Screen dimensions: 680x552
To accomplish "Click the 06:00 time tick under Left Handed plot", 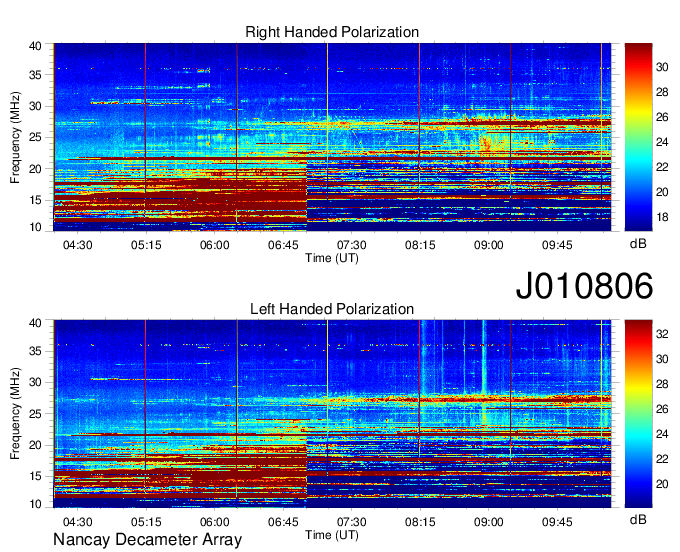I will point(215,522).
